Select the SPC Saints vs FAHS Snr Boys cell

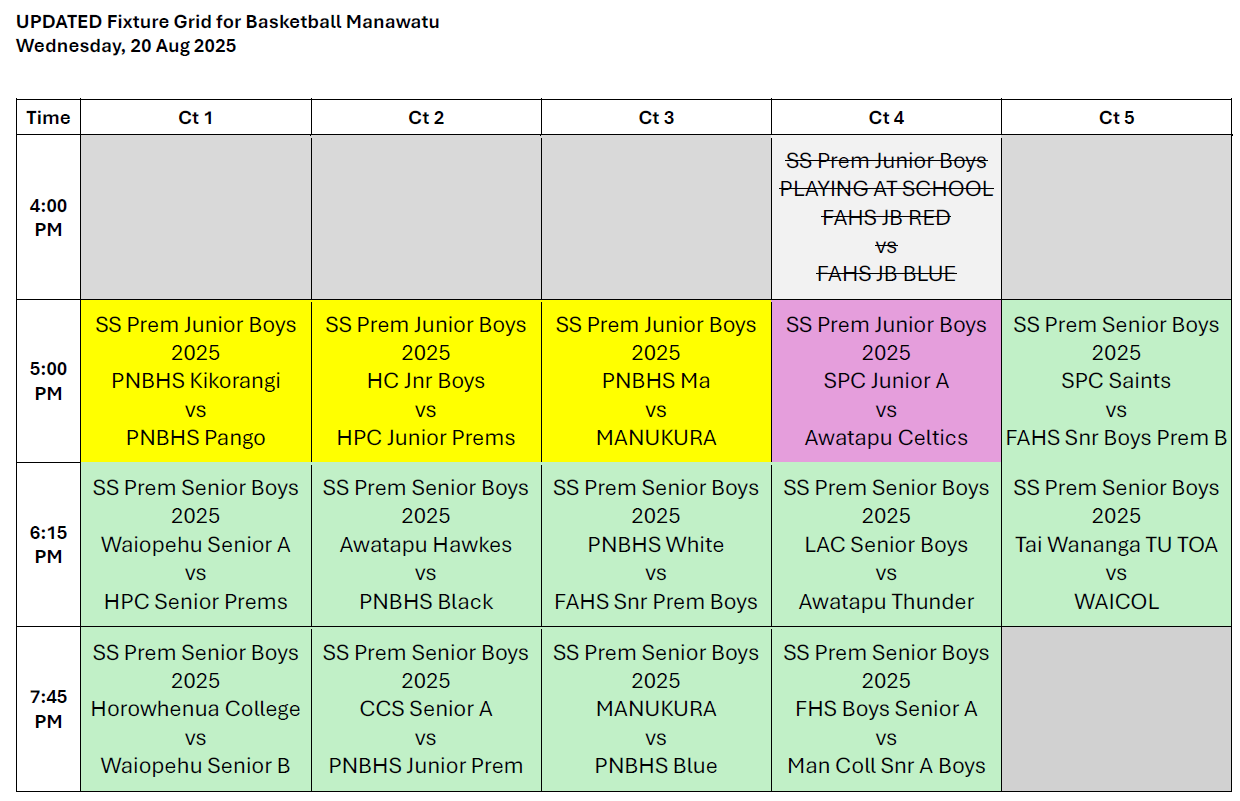pos(1116,381)
